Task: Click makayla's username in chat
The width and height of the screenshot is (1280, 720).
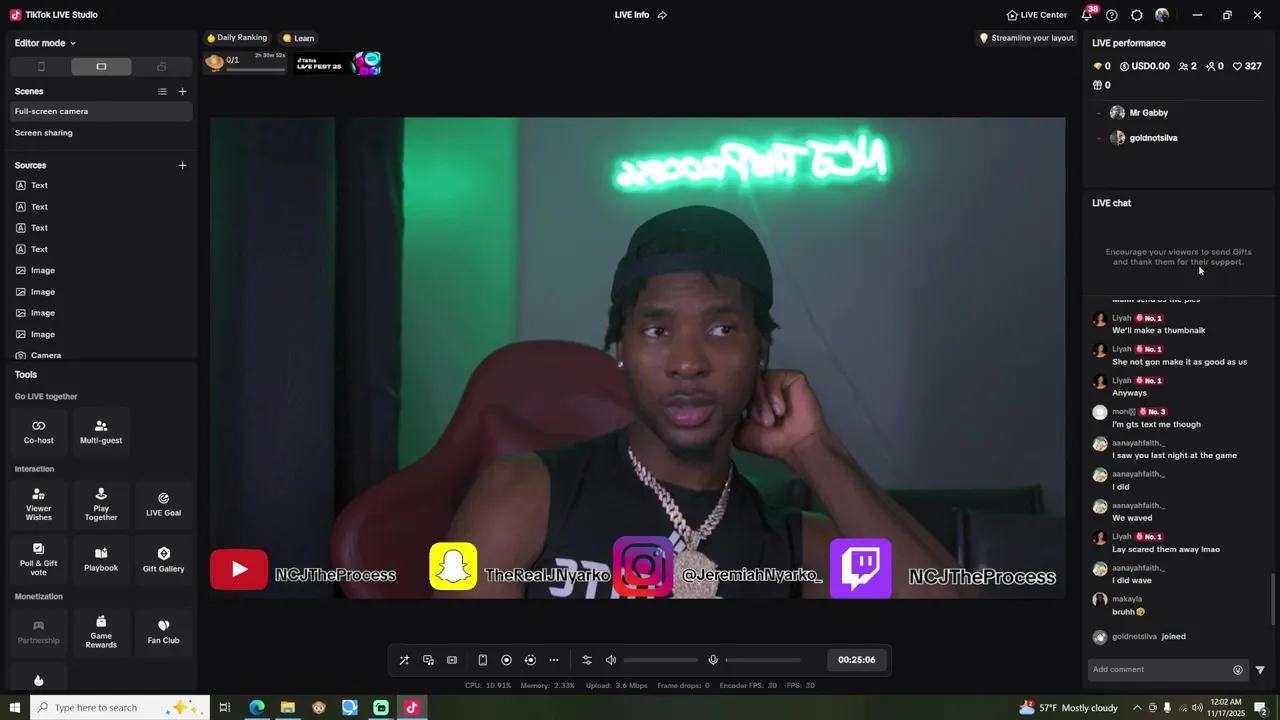Action: (1127, 599)
